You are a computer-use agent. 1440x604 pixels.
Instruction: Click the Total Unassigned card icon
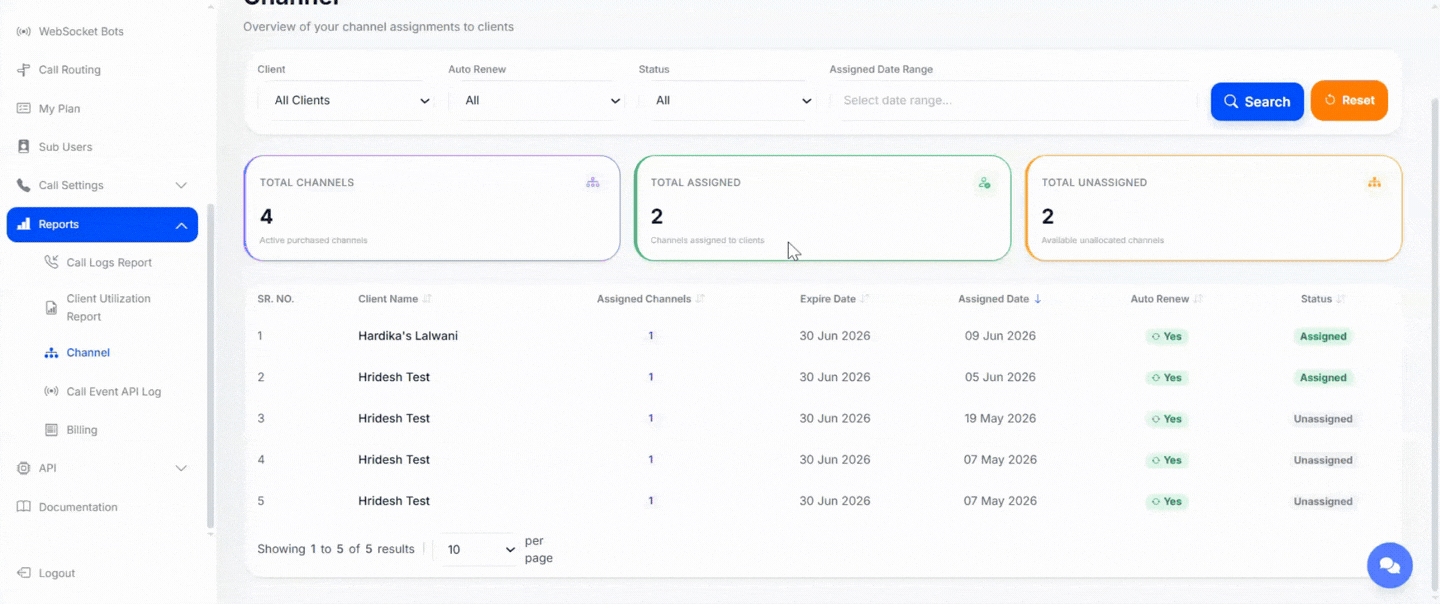point(1374,183)
